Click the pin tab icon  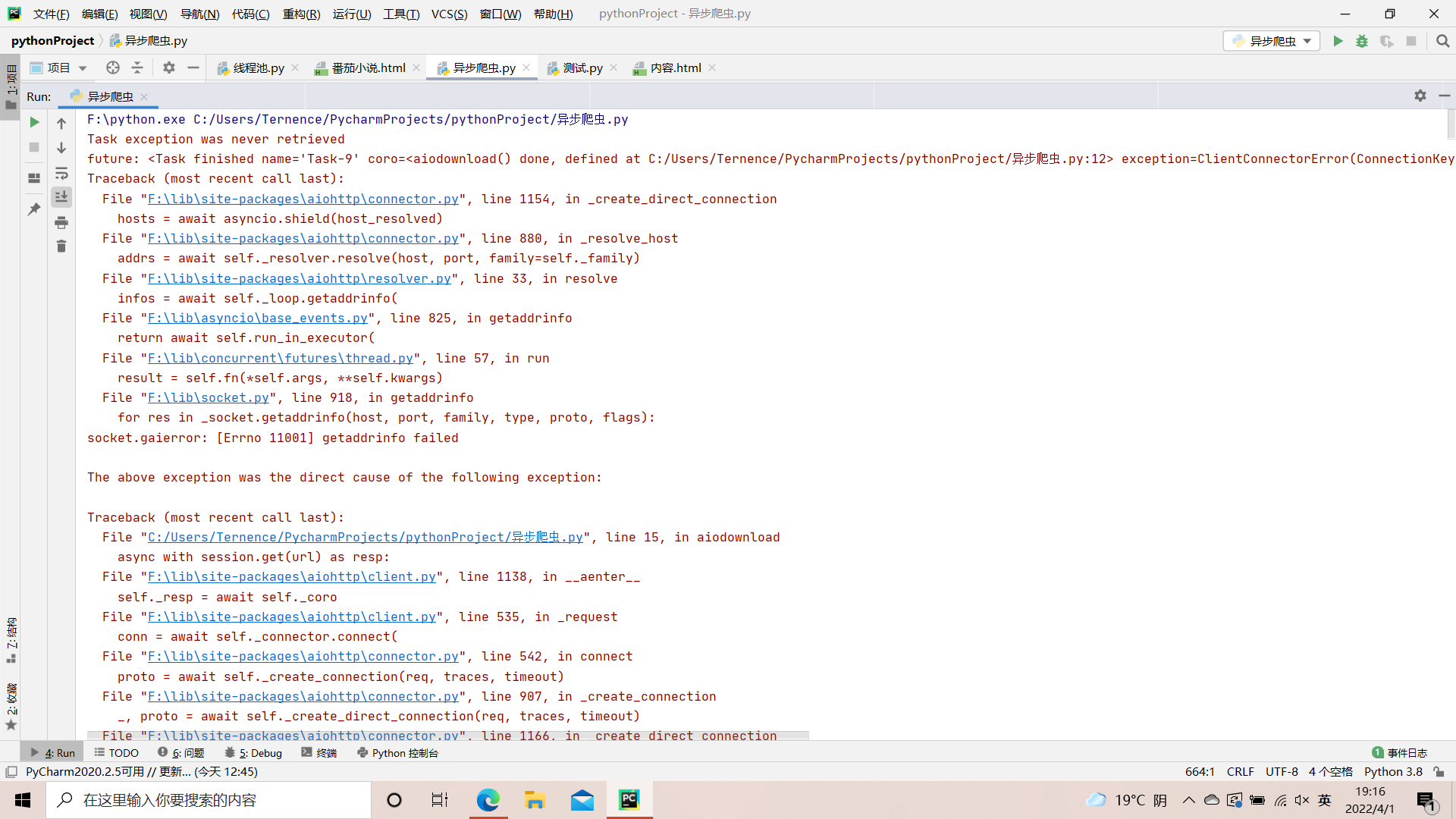(x=34, y=209)
